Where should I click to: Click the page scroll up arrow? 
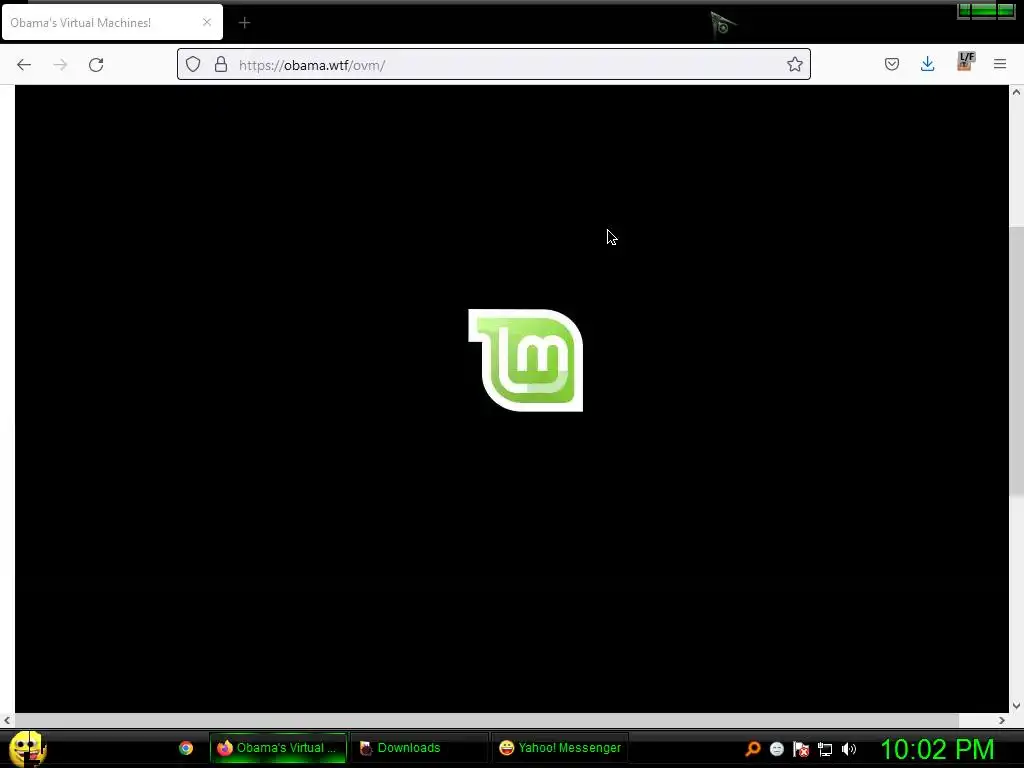click(x=1016, y=92)
